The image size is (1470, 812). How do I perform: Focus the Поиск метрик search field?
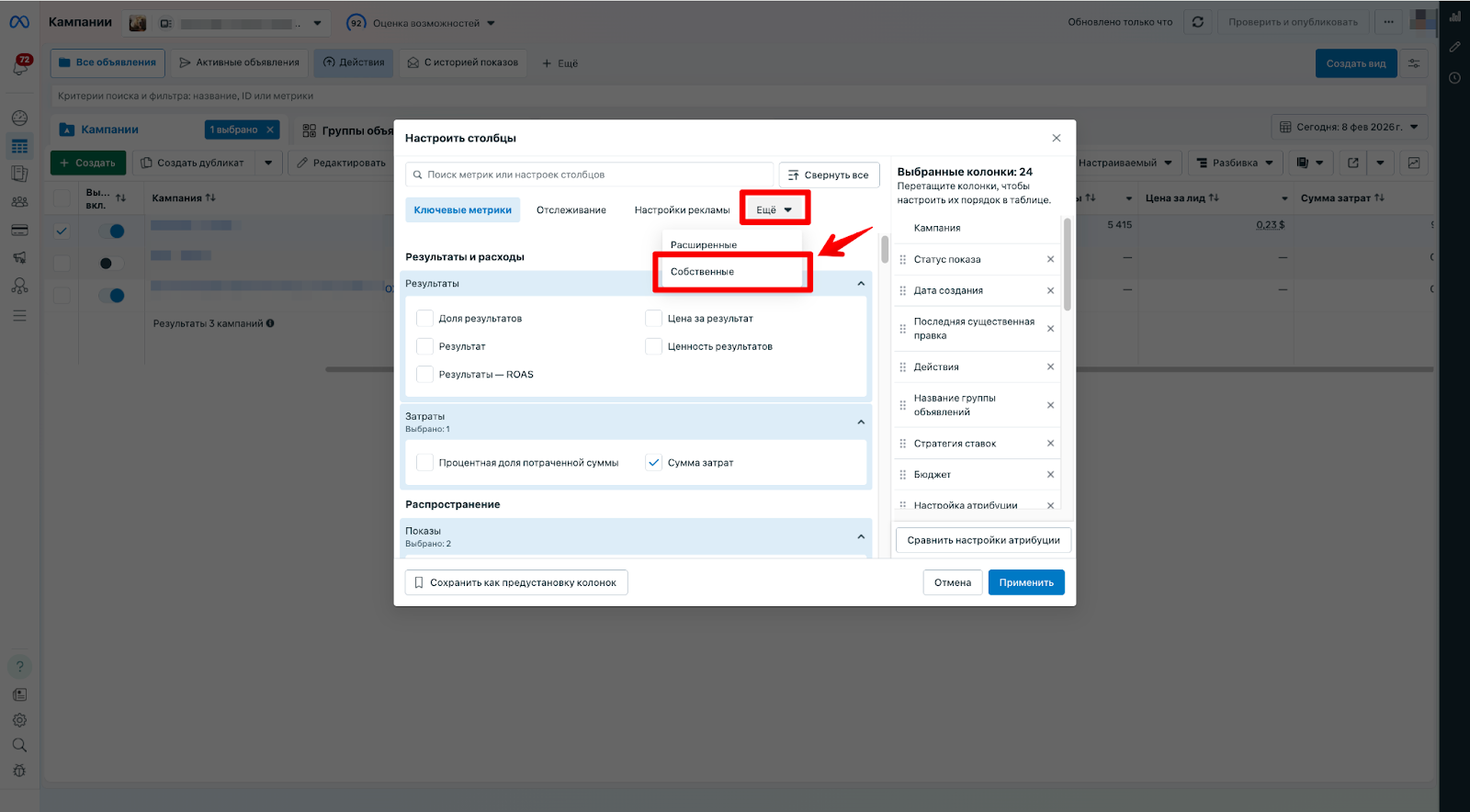point(590,175)
